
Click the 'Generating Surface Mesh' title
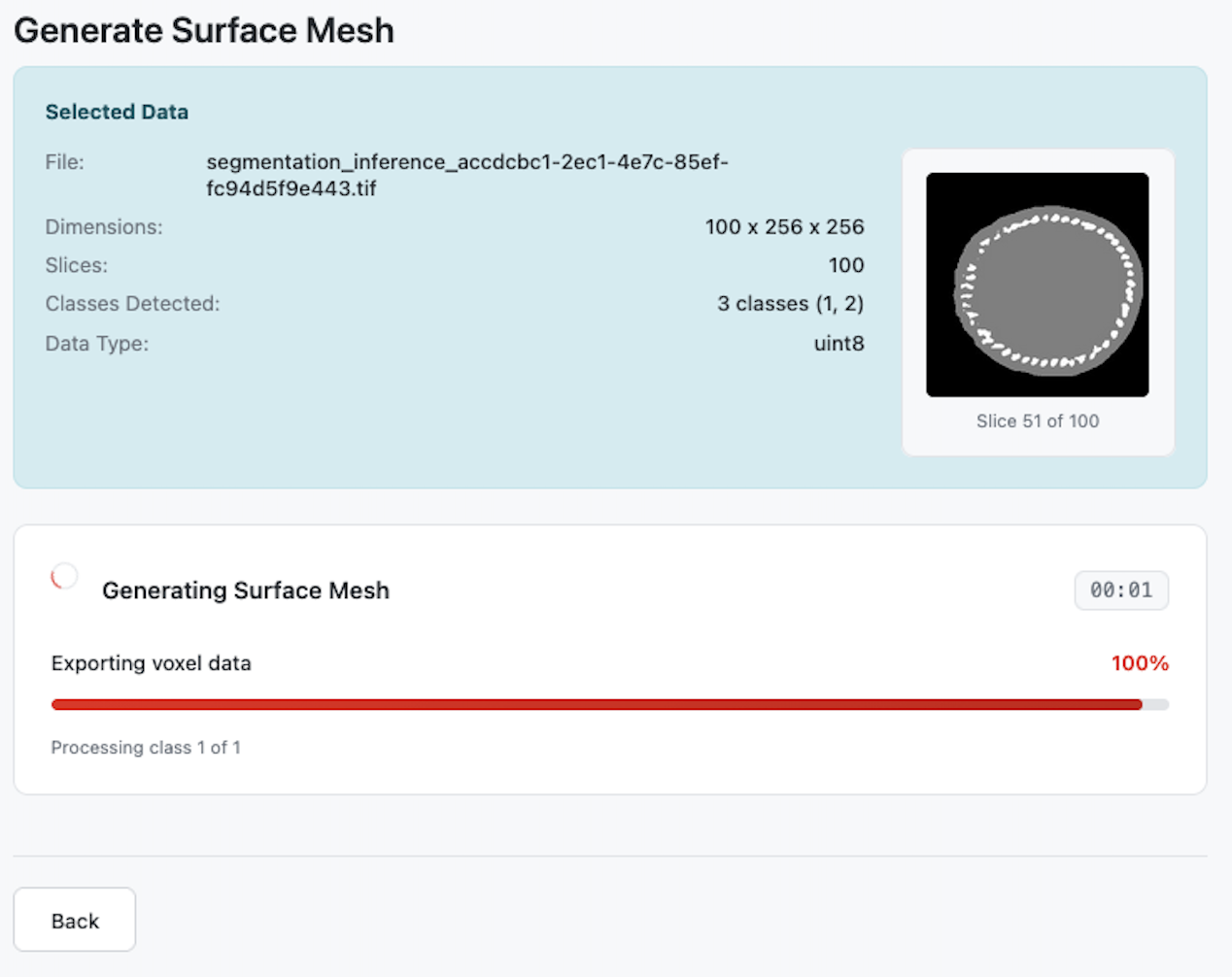(246, 590)
